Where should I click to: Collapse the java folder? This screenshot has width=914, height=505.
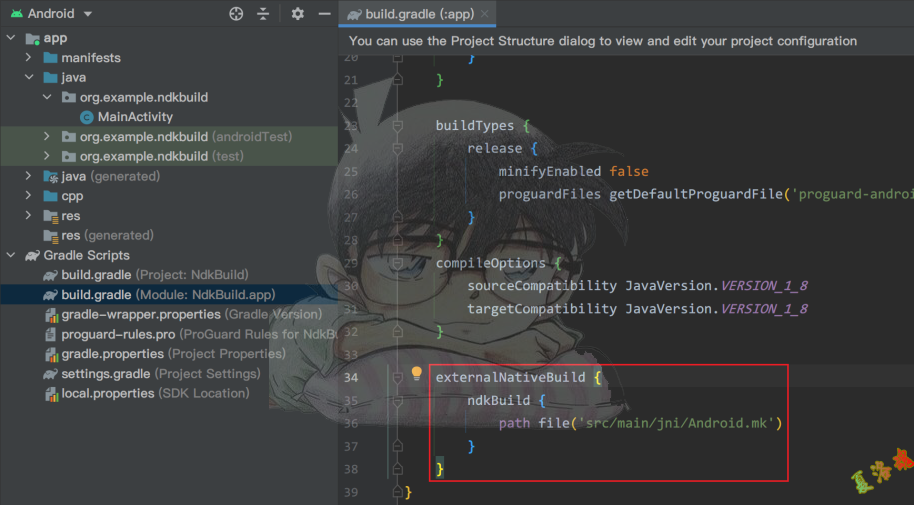click(29, 77)
